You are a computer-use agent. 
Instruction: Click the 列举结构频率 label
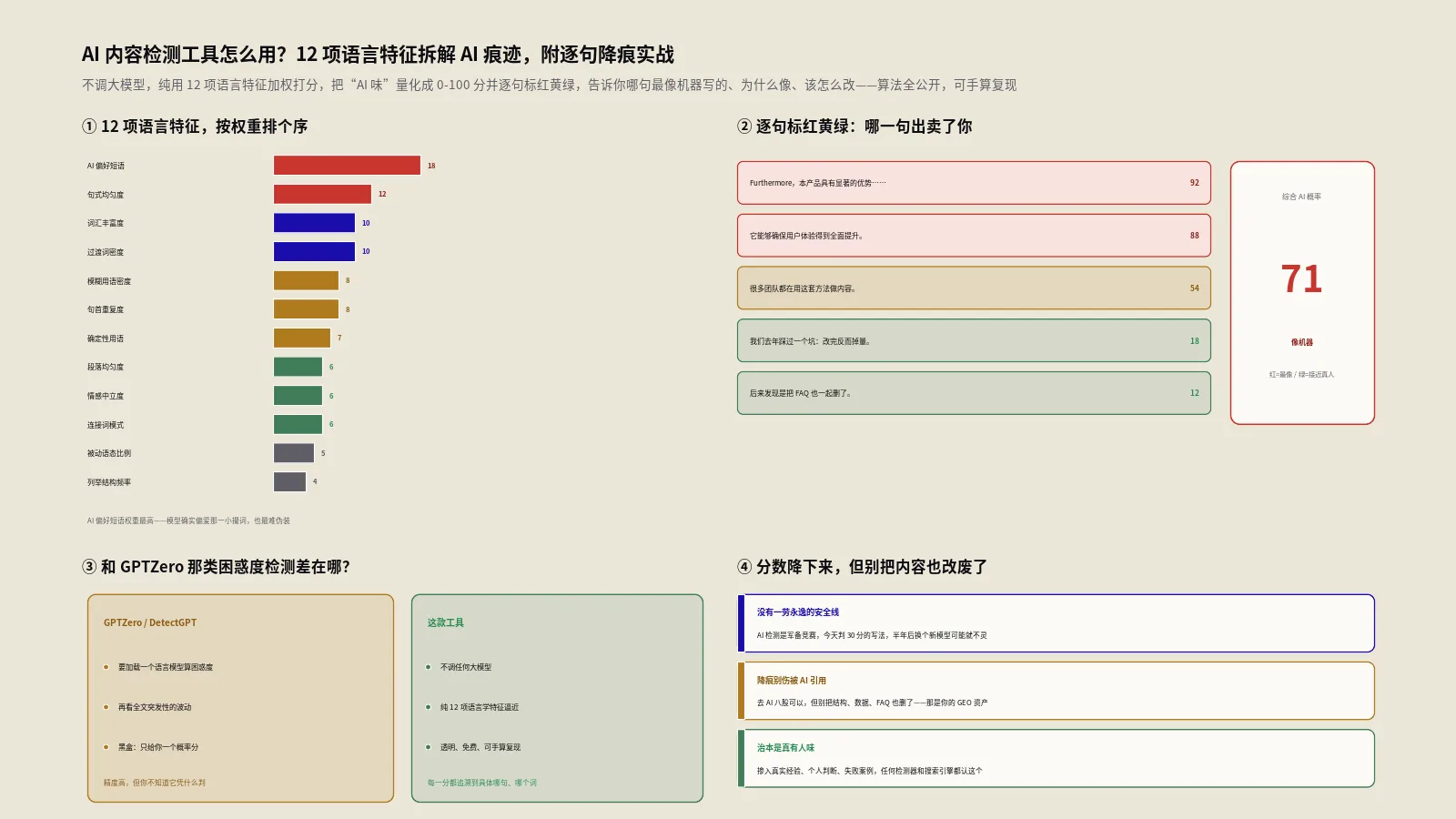tap(109, 482)
